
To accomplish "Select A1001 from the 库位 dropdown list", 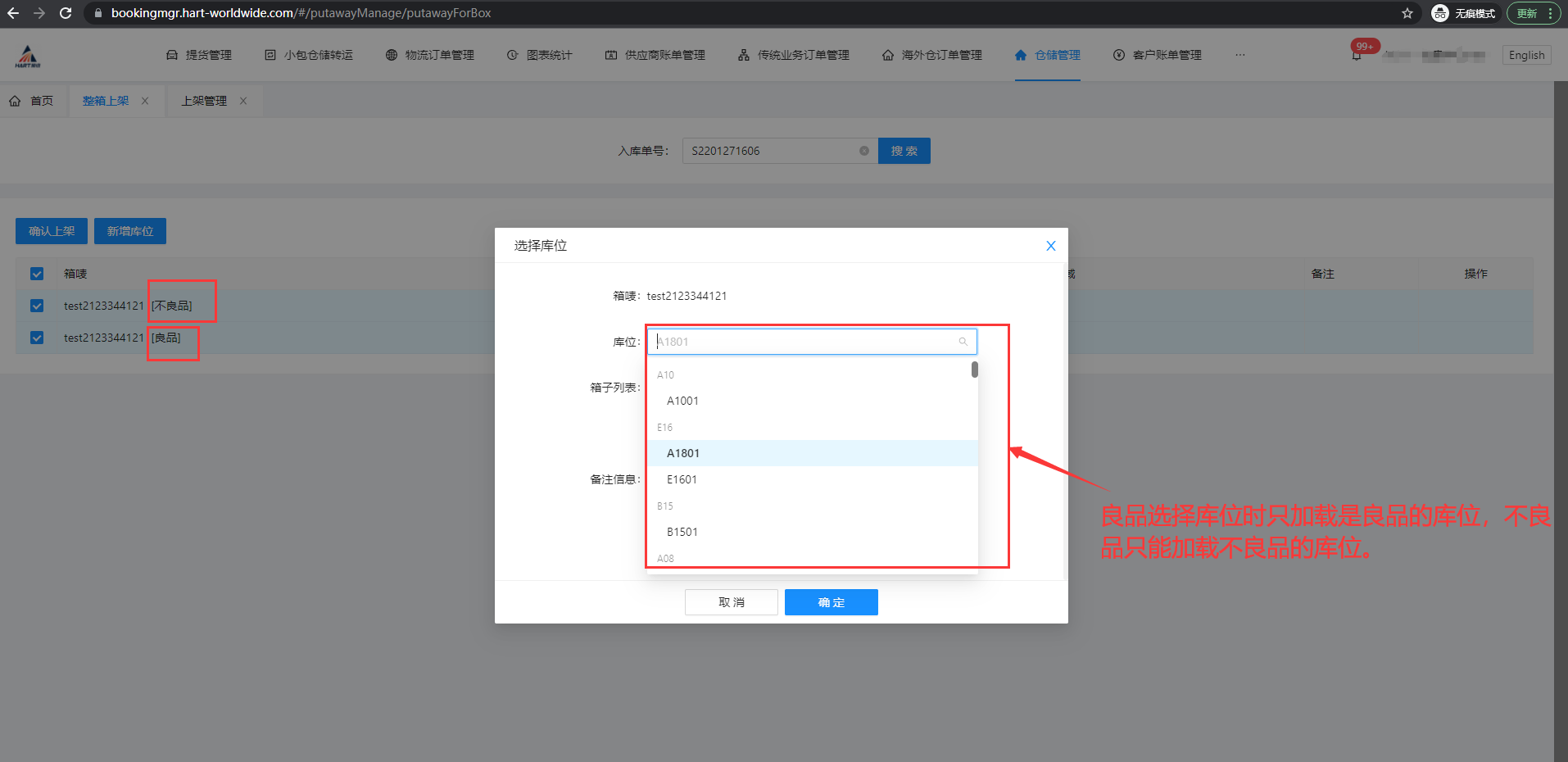I will tap(682, 401).
